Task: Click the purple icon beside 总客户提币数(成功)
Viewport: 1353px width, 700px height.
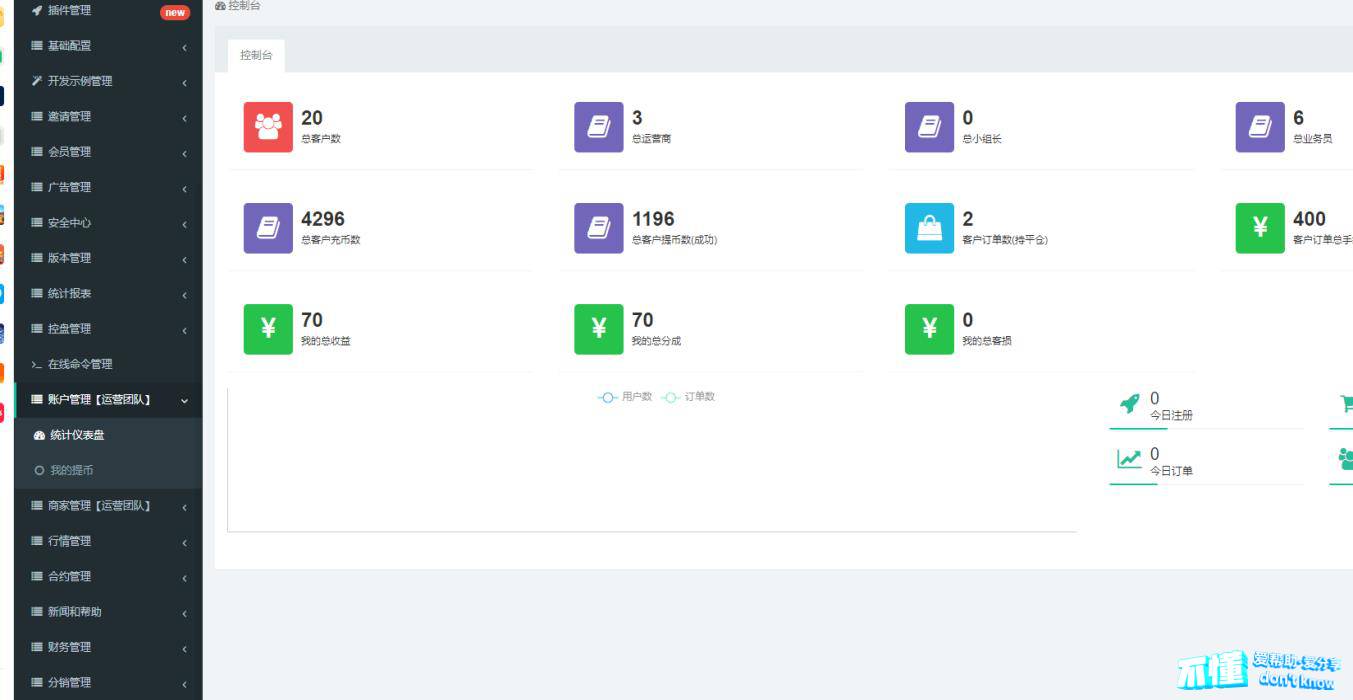Action: tap(599, 228)
